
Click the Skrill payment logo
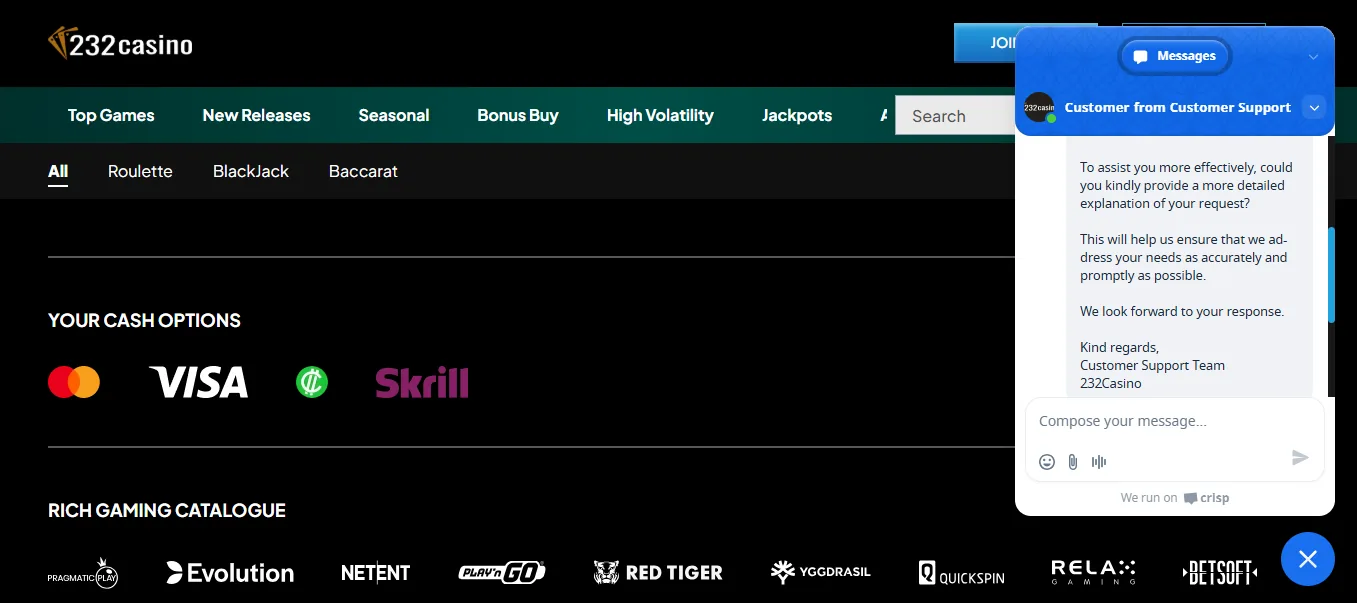[x=422, y=382]
